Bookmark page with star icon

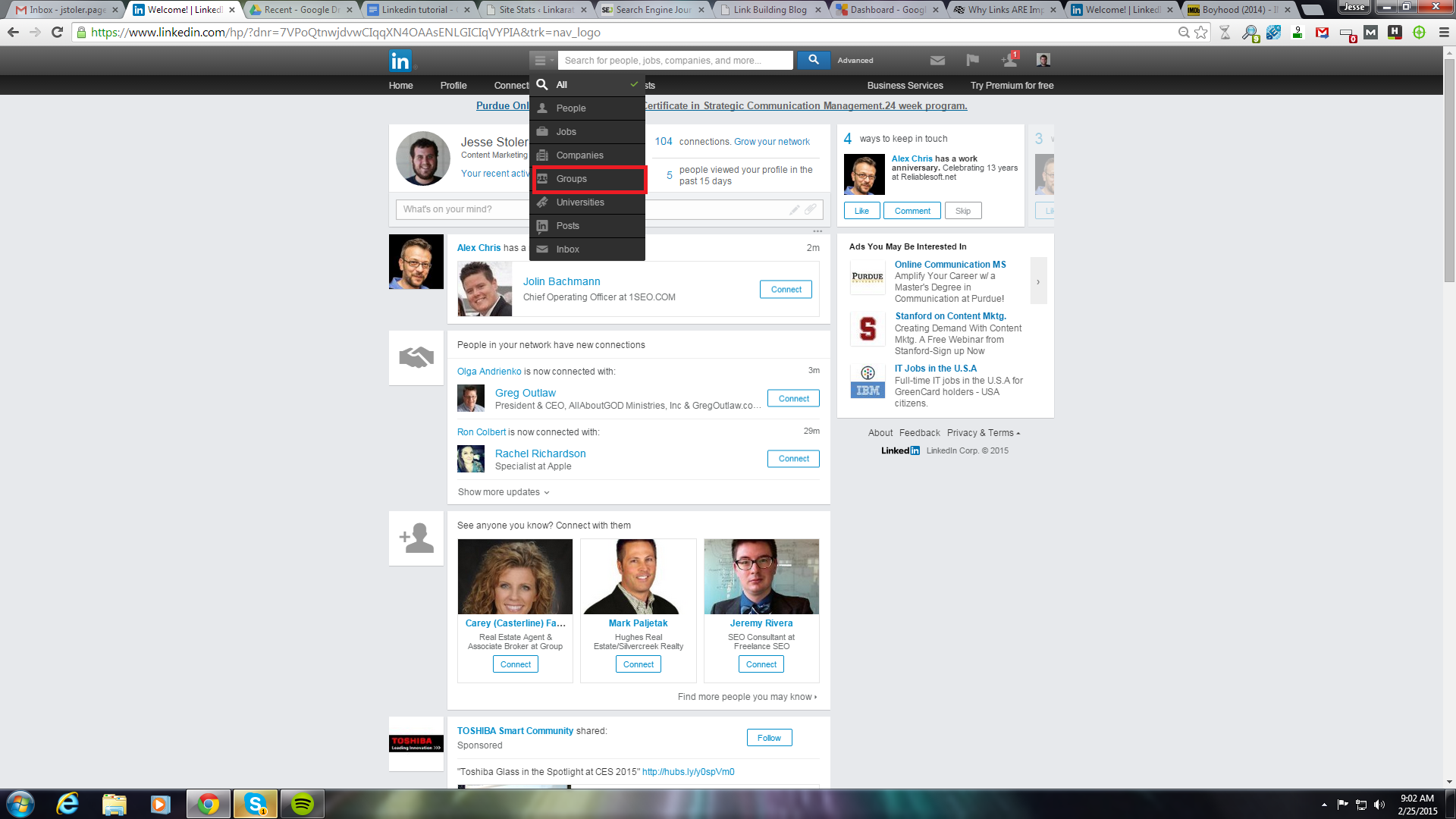(x=1201, y=33)
